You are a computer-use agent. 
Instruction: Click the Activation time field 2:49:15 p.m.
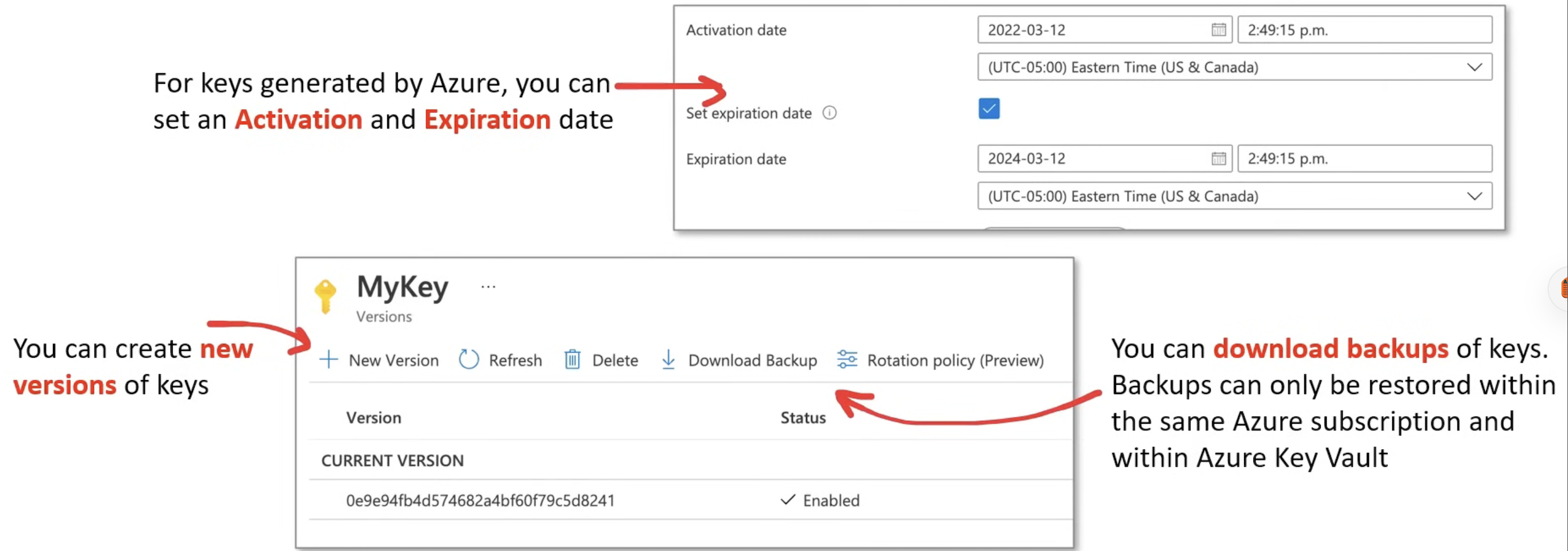(x=1364, y=30)
